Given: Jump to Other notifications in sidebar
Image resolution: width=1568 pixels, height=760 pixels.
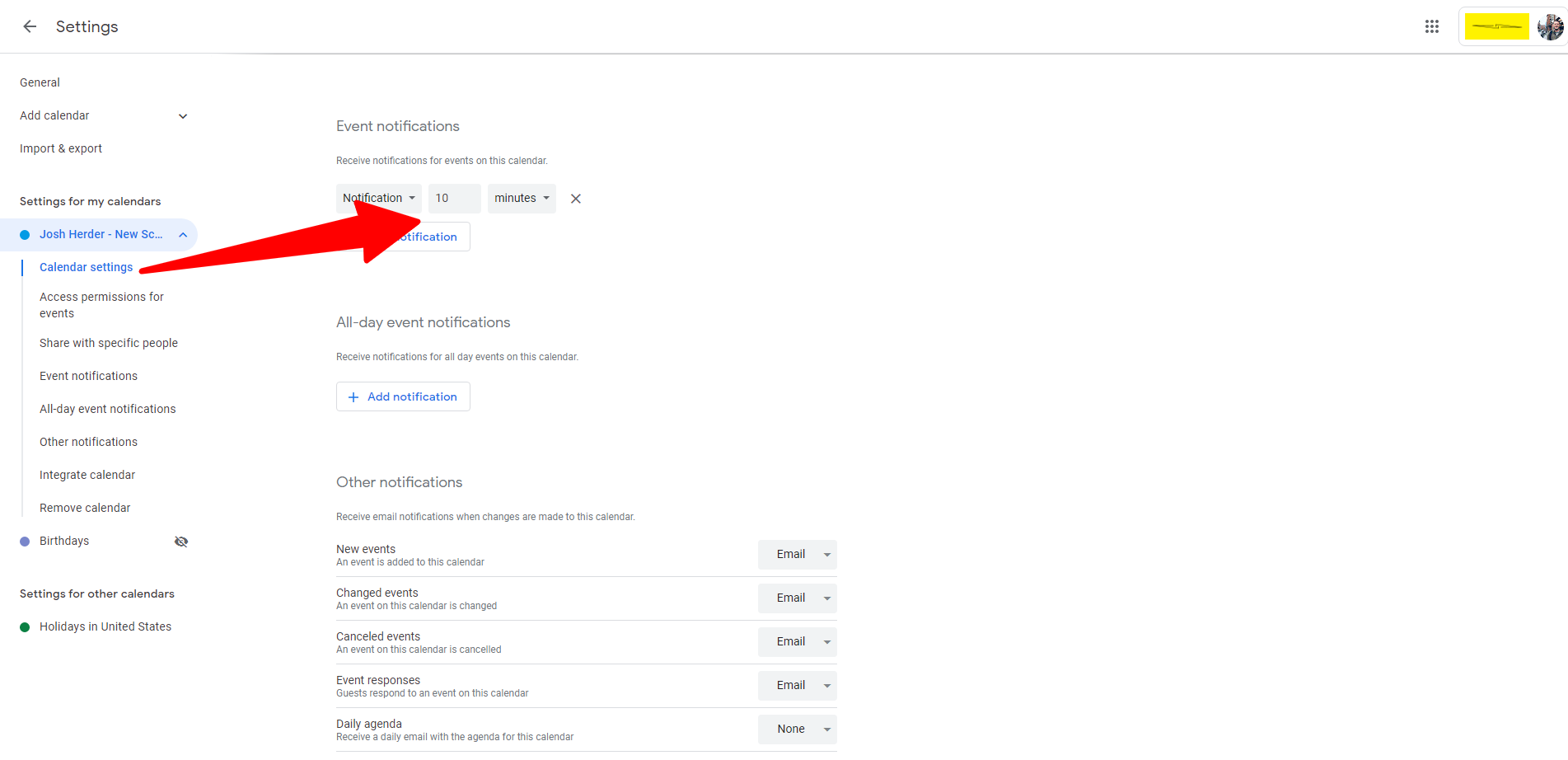Looking at the screenshot, I should pos(88,442).
